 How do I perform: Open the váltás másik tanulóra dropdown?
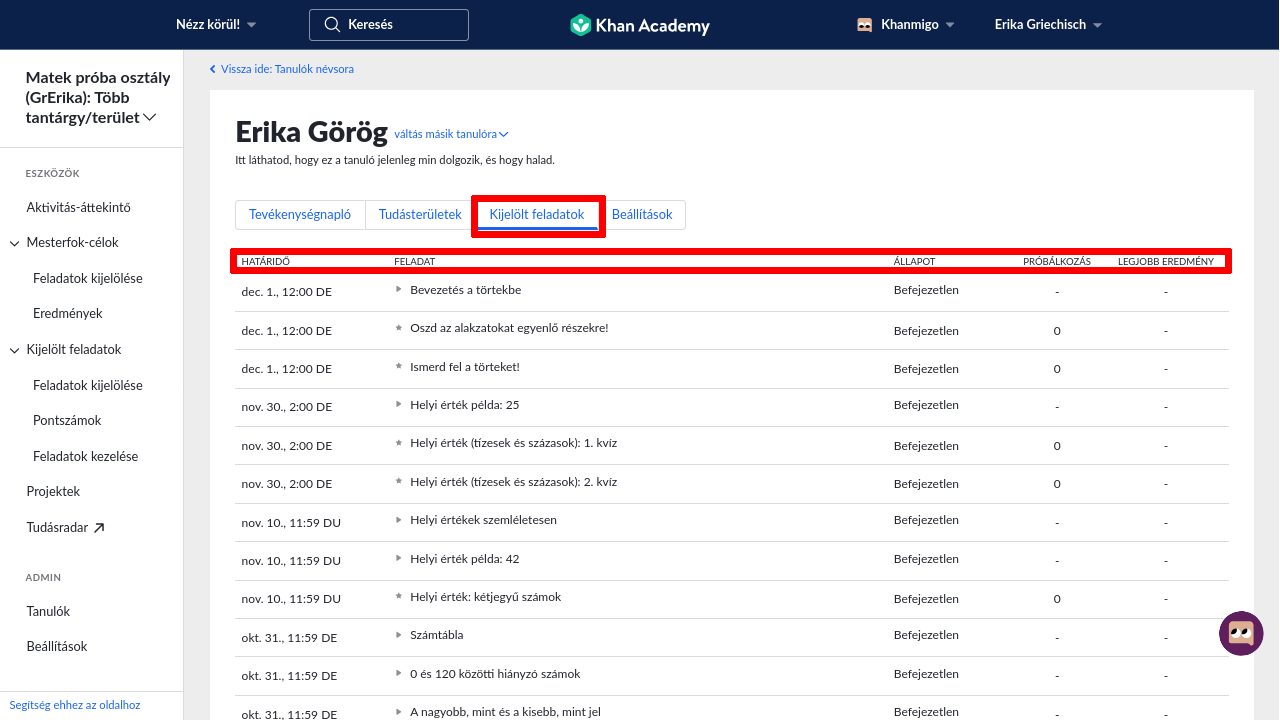451,134
